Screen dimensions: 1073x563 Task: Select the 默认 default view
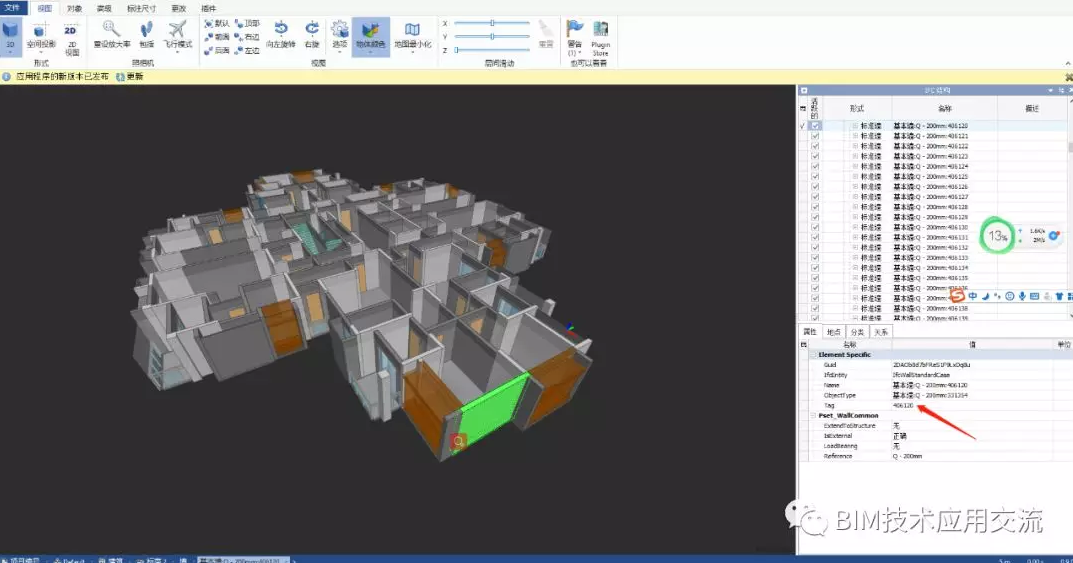[217, 24]
